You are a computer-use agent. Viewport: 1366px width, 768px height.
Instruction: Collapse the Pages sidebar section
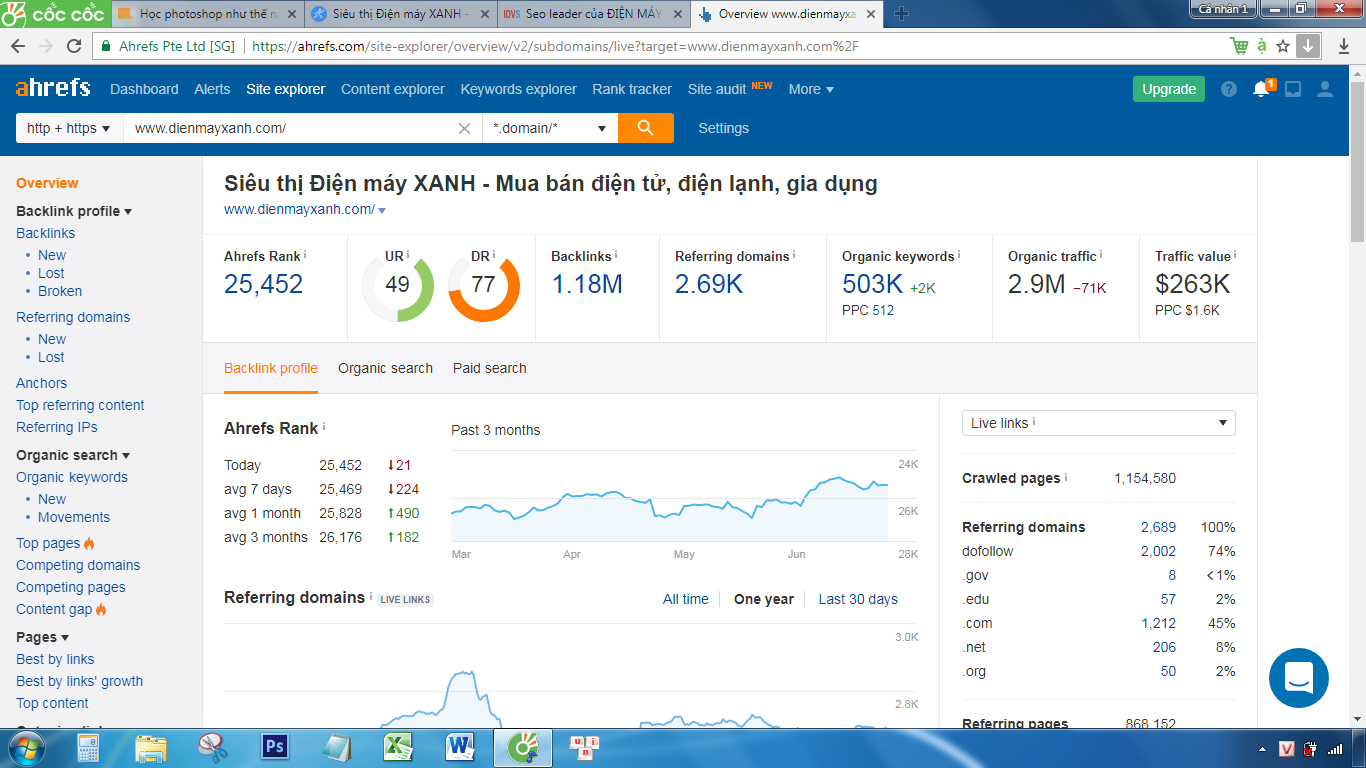(x=42, y=637)
